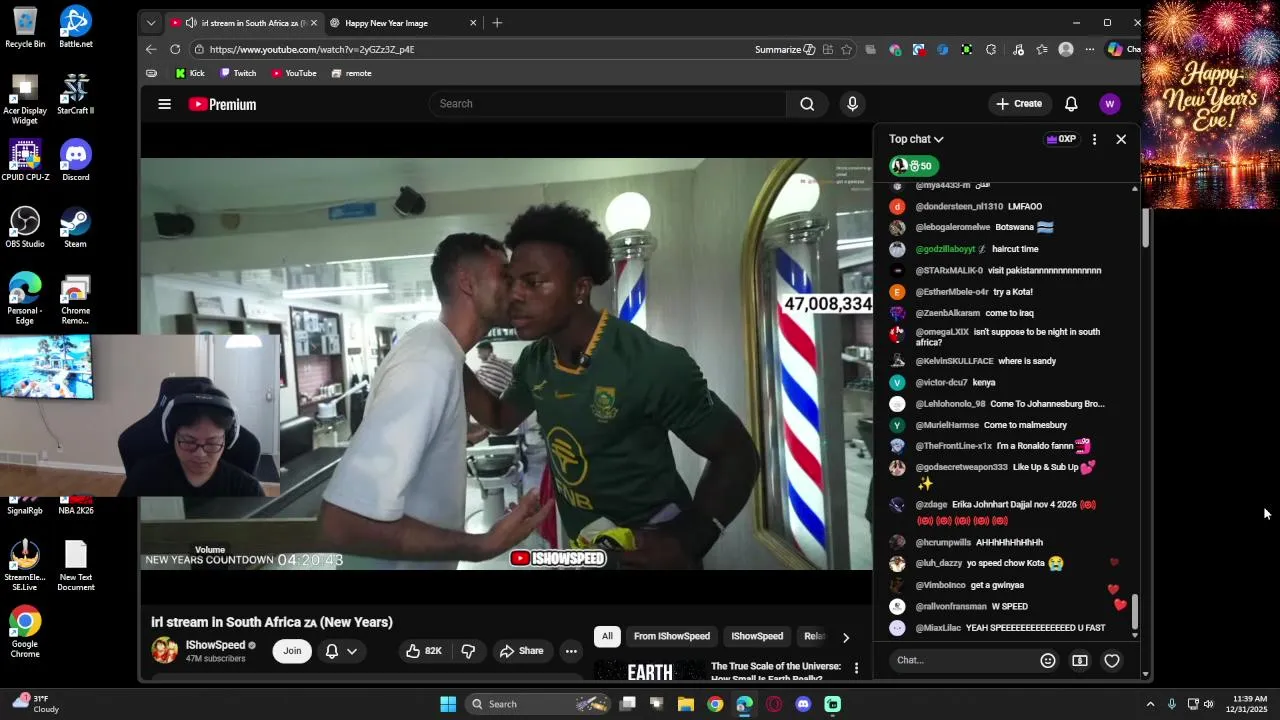1280x720 pixels.
Task: Open more actions menu beside Share
Action: coord(571,651)
